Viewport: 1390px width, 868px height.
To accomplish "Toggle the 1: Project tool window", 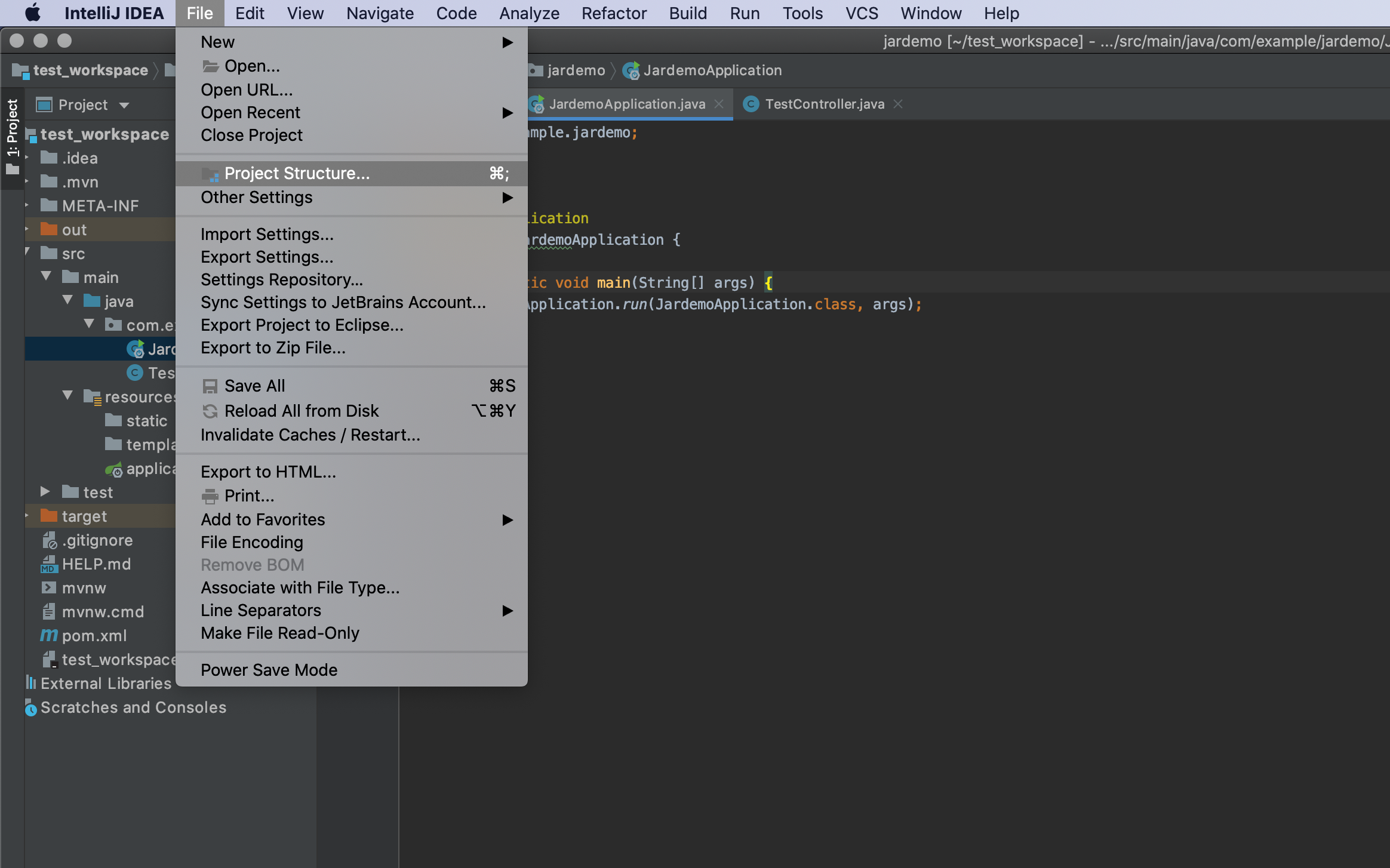I will pos(12,138).
